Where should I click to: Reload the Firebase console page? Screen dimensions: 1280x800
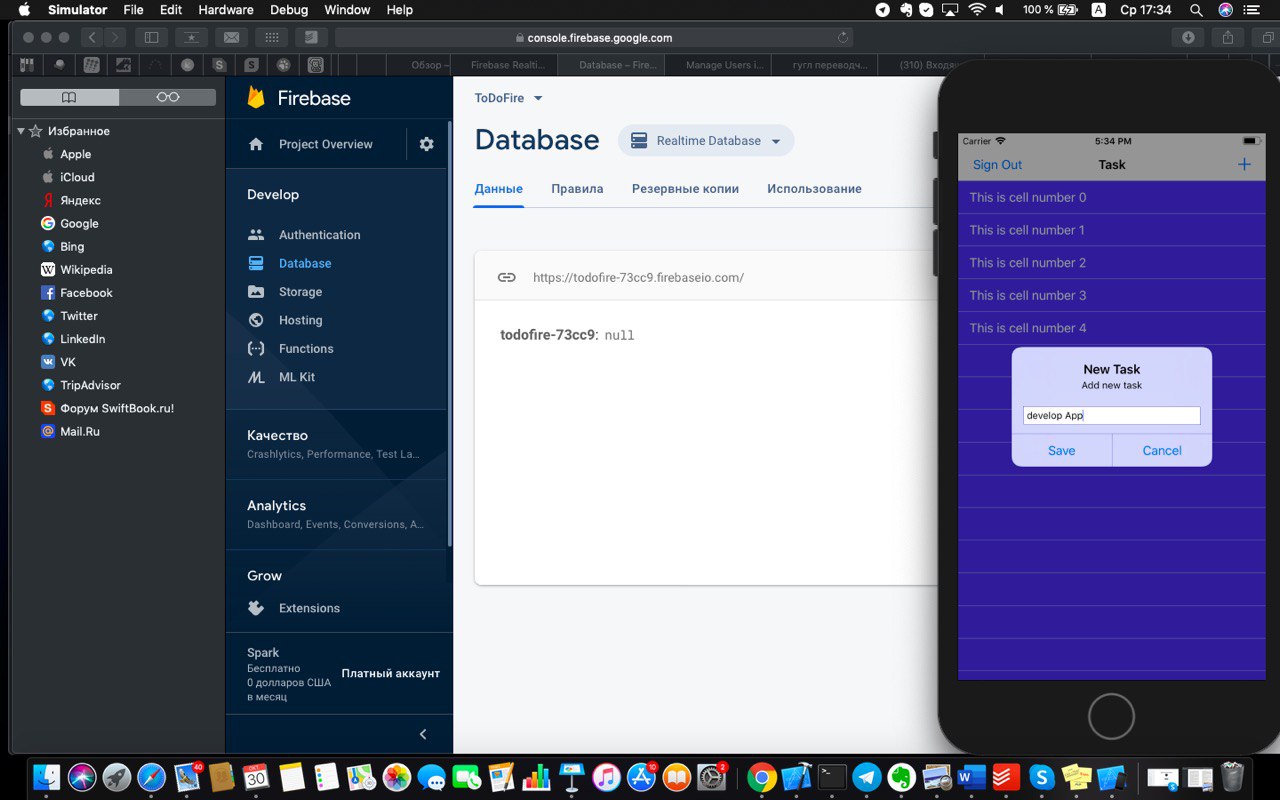tap(843, 38)
